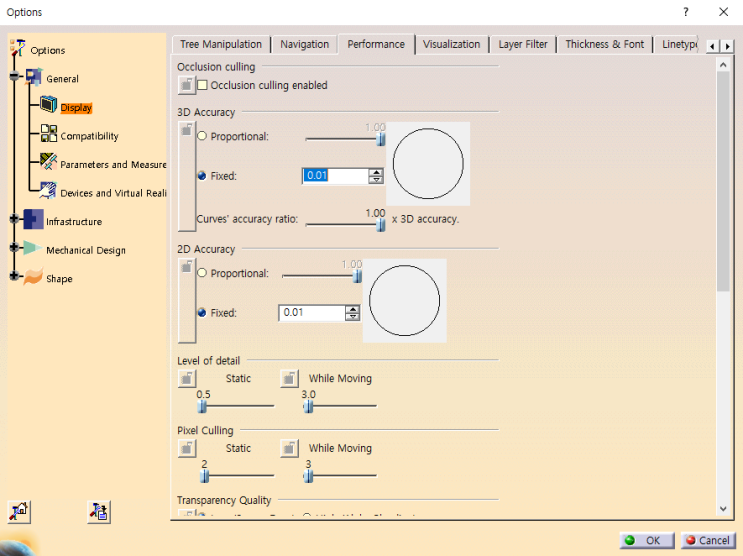743x556 pixels.
Task: Click the Level of detail Static lock icon
Action: point(187,378)
